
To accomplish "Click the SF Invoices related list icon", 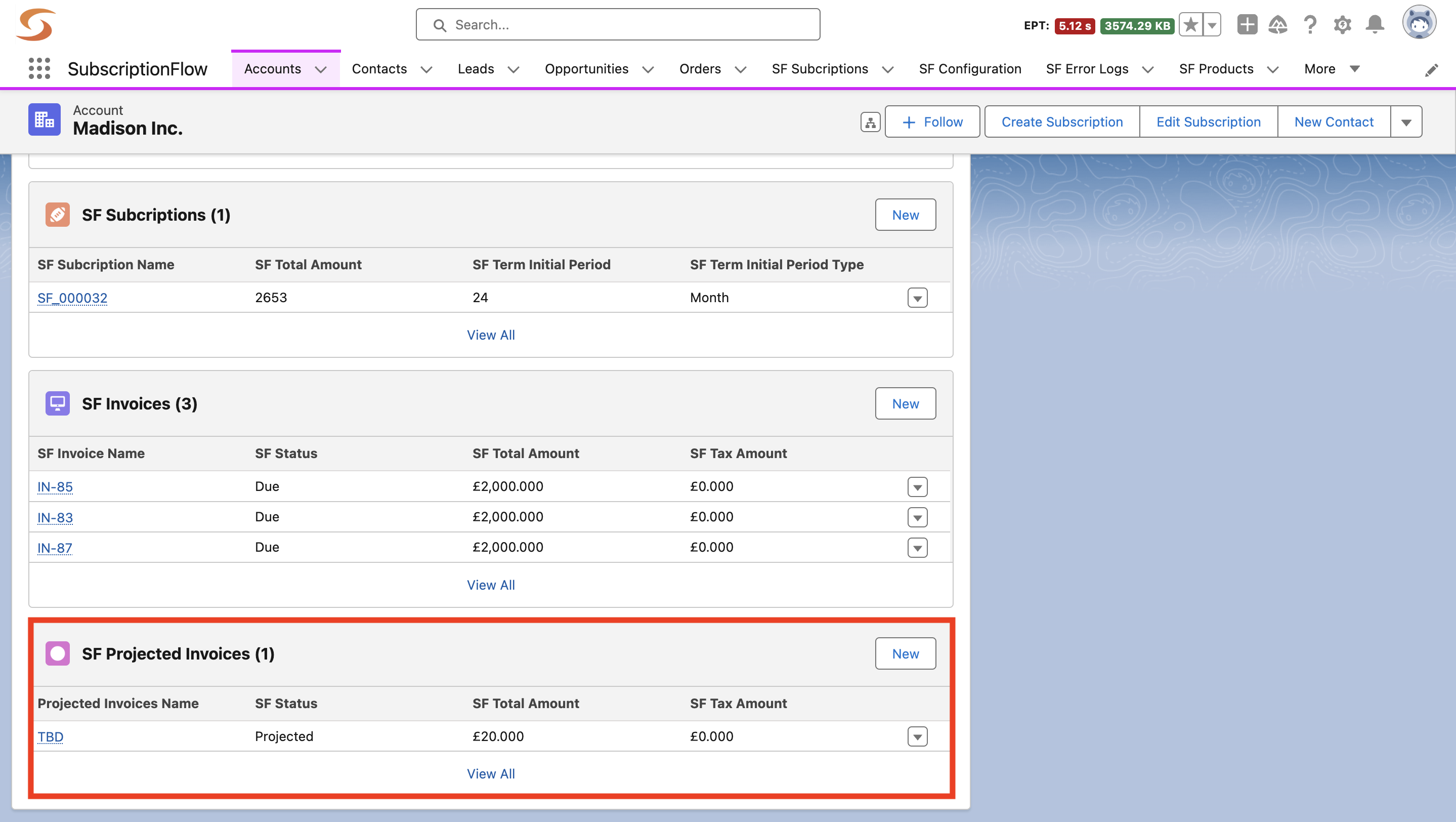I will (x=58, y=403).
